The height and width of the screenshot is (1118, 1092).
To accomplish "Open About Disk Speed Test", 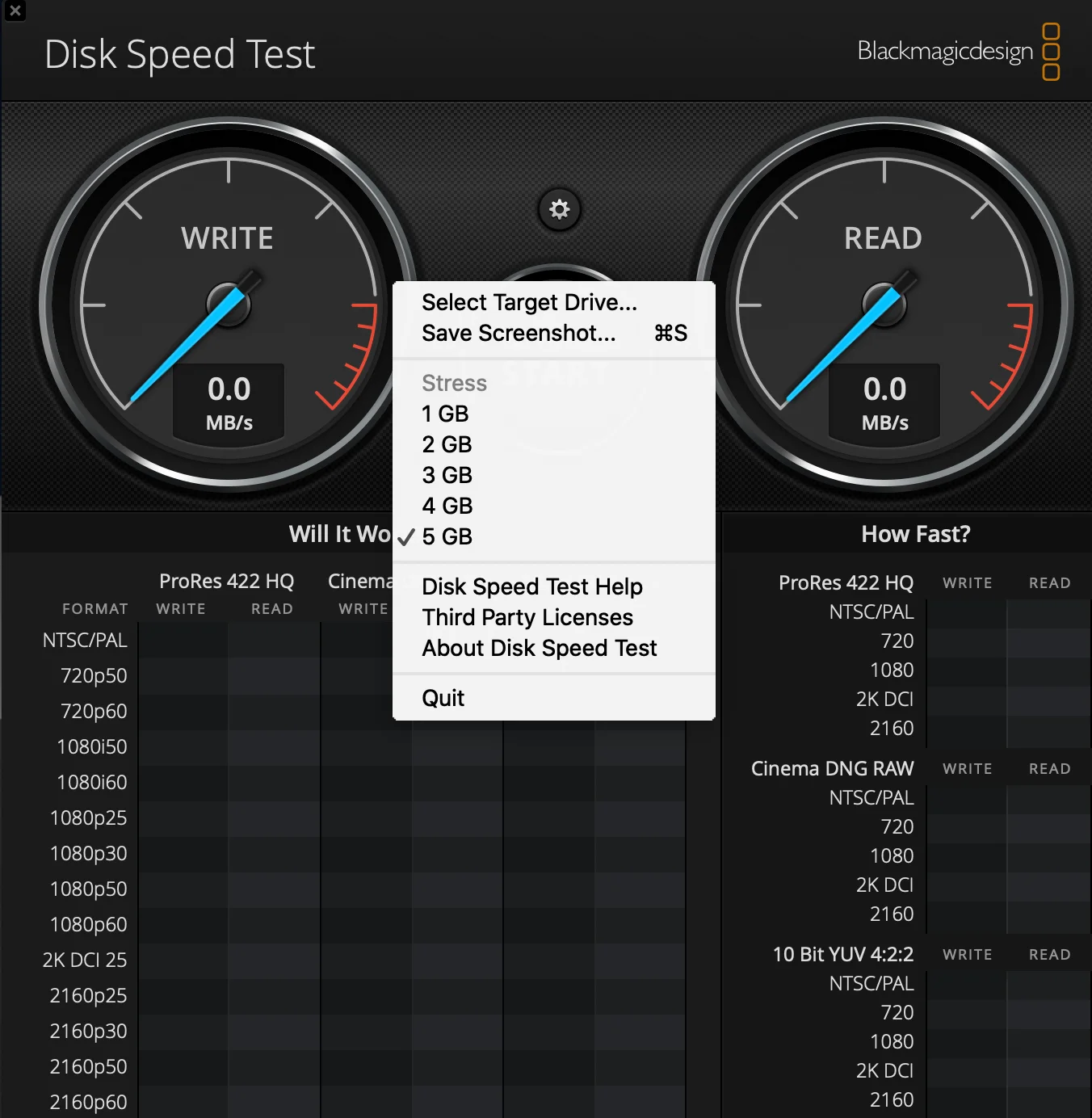I will (539, 648).
